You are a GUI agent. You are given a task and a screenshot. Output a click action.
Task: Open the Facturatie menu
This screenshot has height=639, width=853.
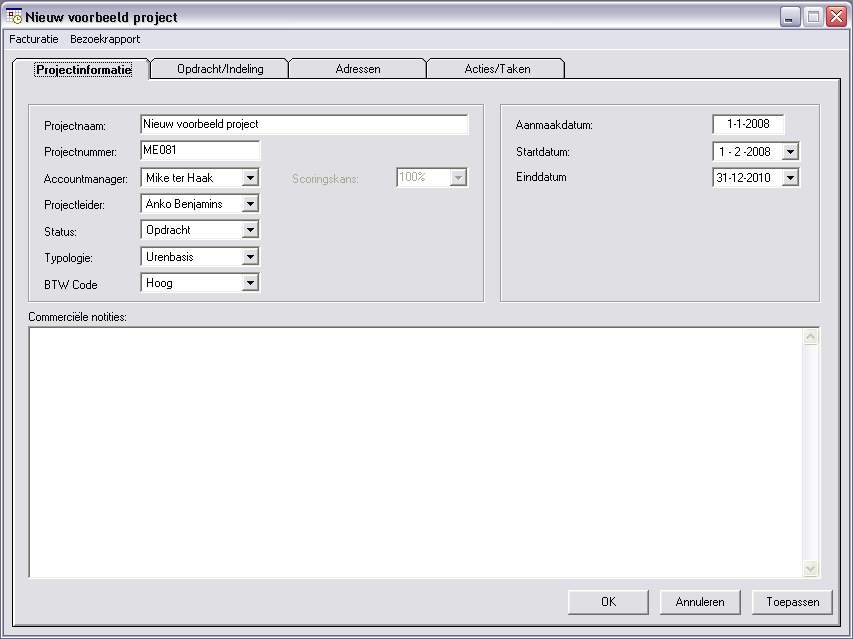pos(34,39)
